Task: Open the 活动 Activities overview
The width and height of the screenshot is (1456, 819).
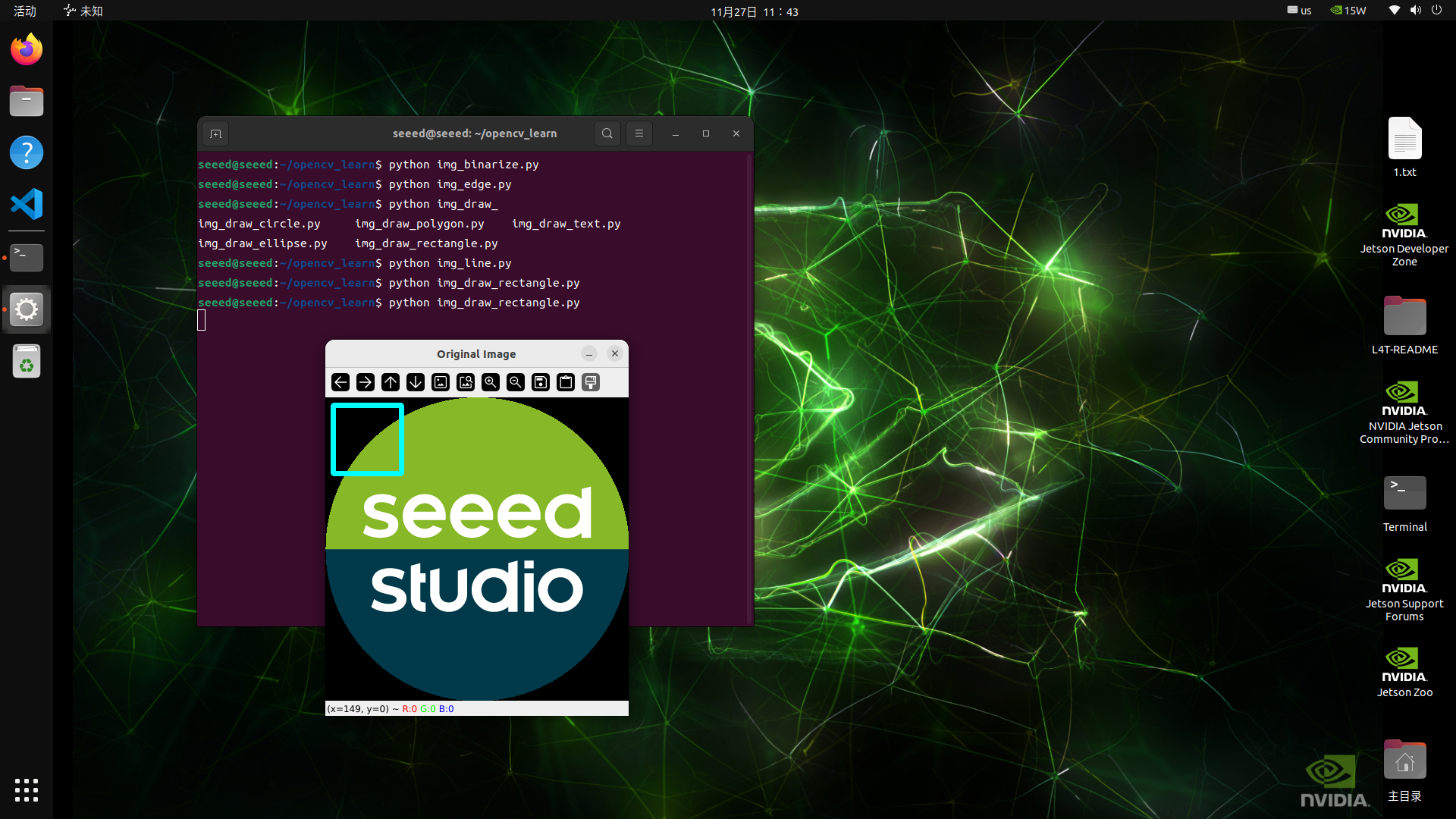Action: coord(25,11)
